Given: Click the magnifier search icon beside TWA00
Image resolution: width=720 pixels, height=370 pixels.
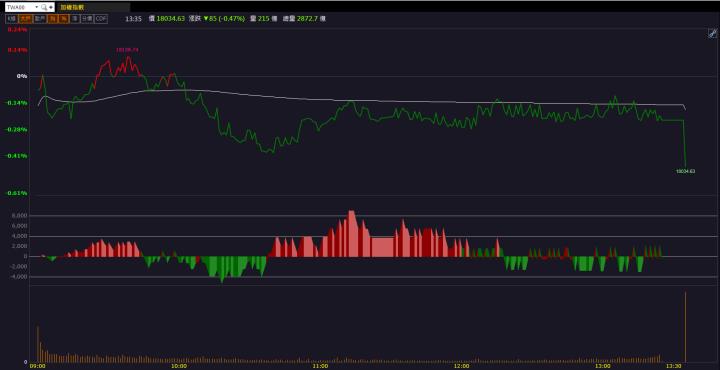Looking at the screenshot, I should click(44, 7).
